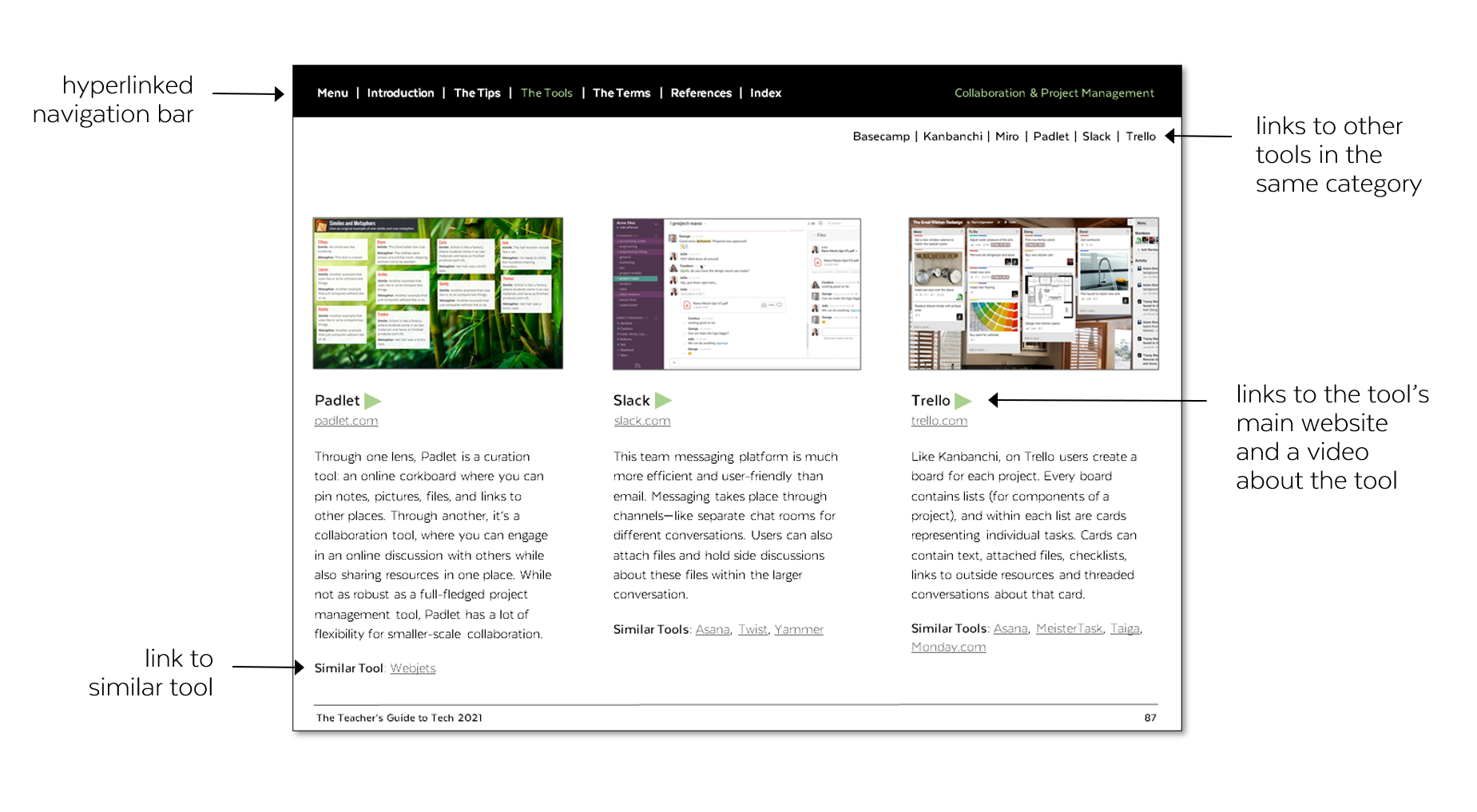Click the Trello board screenshot thumbnail
The image size is (1477, 812).
coord(1034,294)
